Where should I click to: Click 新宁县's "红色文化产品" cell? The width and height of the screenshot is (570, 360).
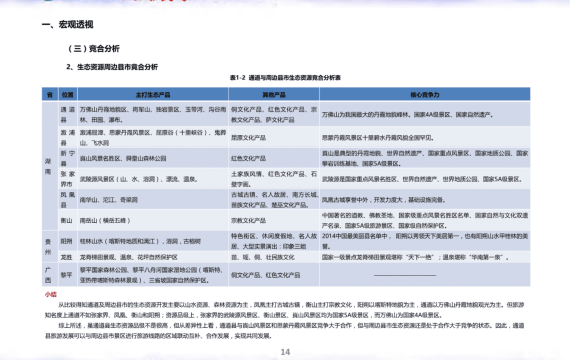[274, 158]
